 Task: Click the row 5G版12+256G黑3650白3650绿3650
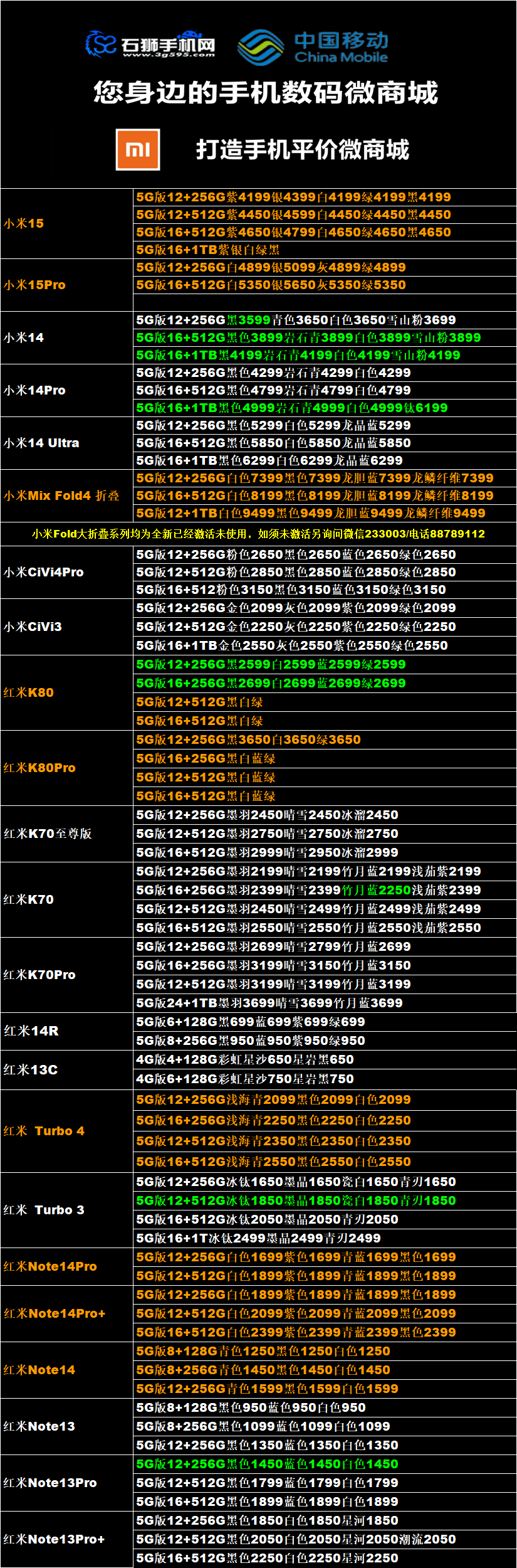click(325, 739)
